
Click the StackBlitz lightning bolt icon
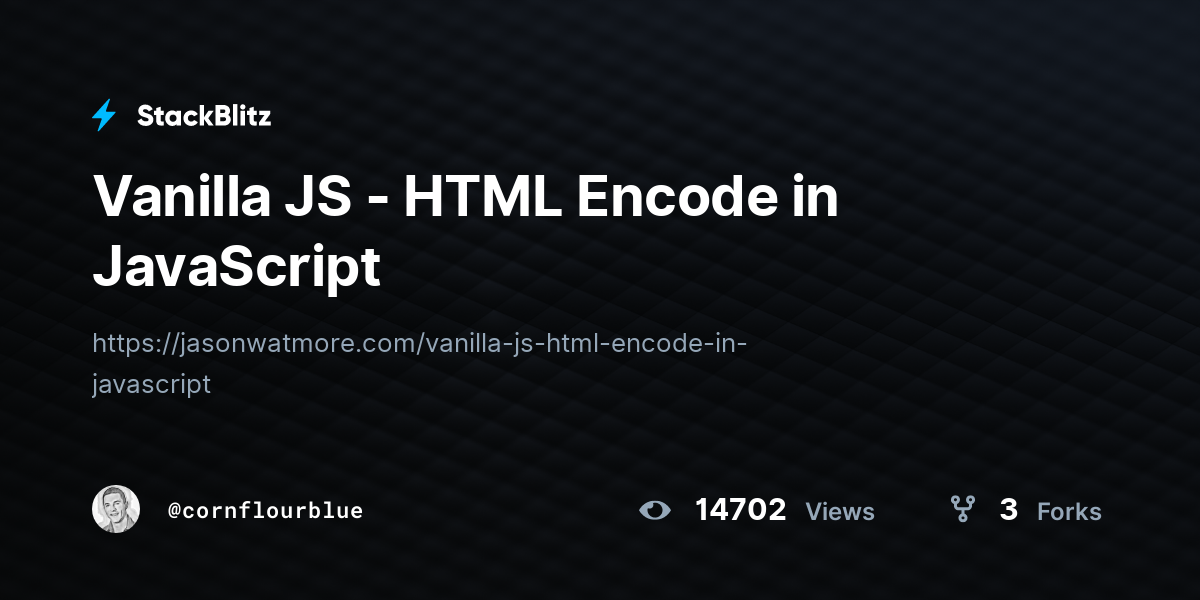(x=103, y=116)
